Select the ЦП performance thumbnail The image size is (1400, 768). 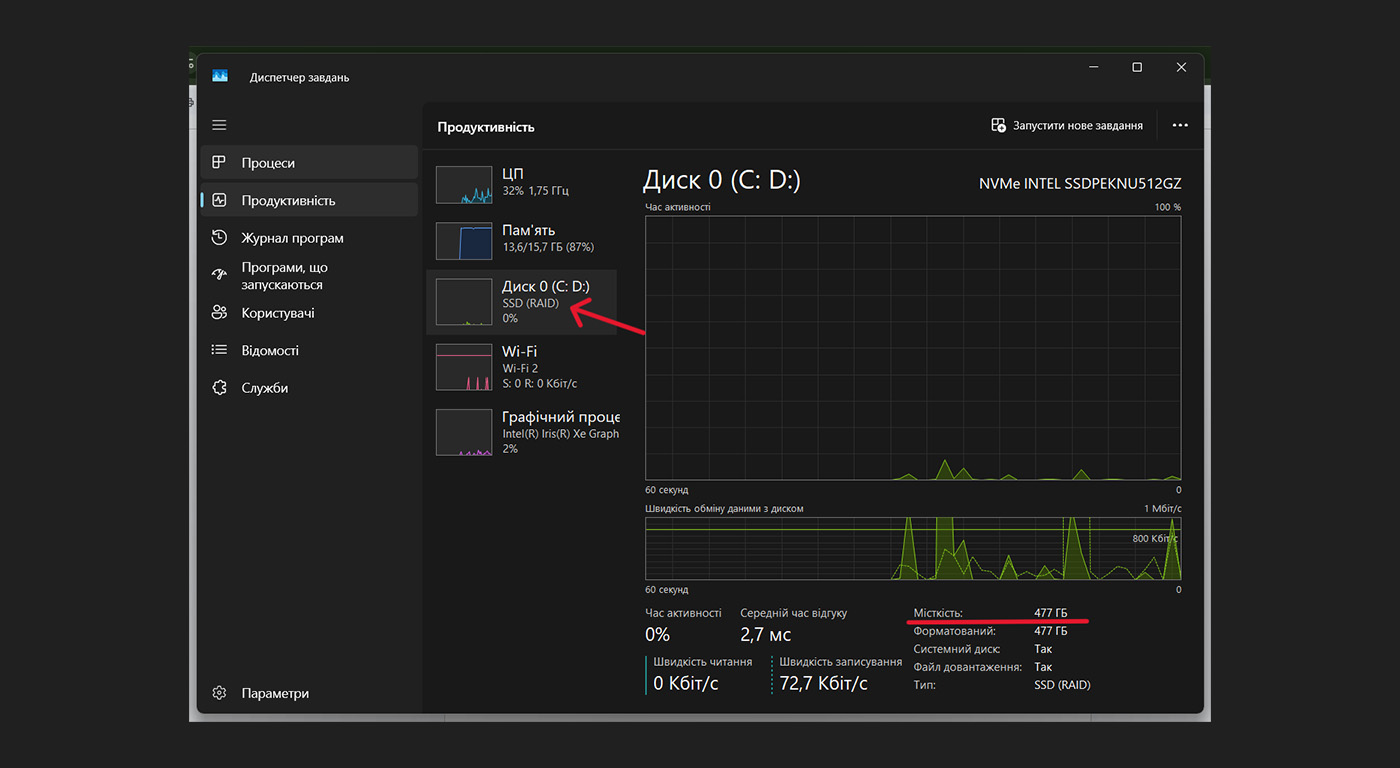pyautogui.click(x=522, y=185)
